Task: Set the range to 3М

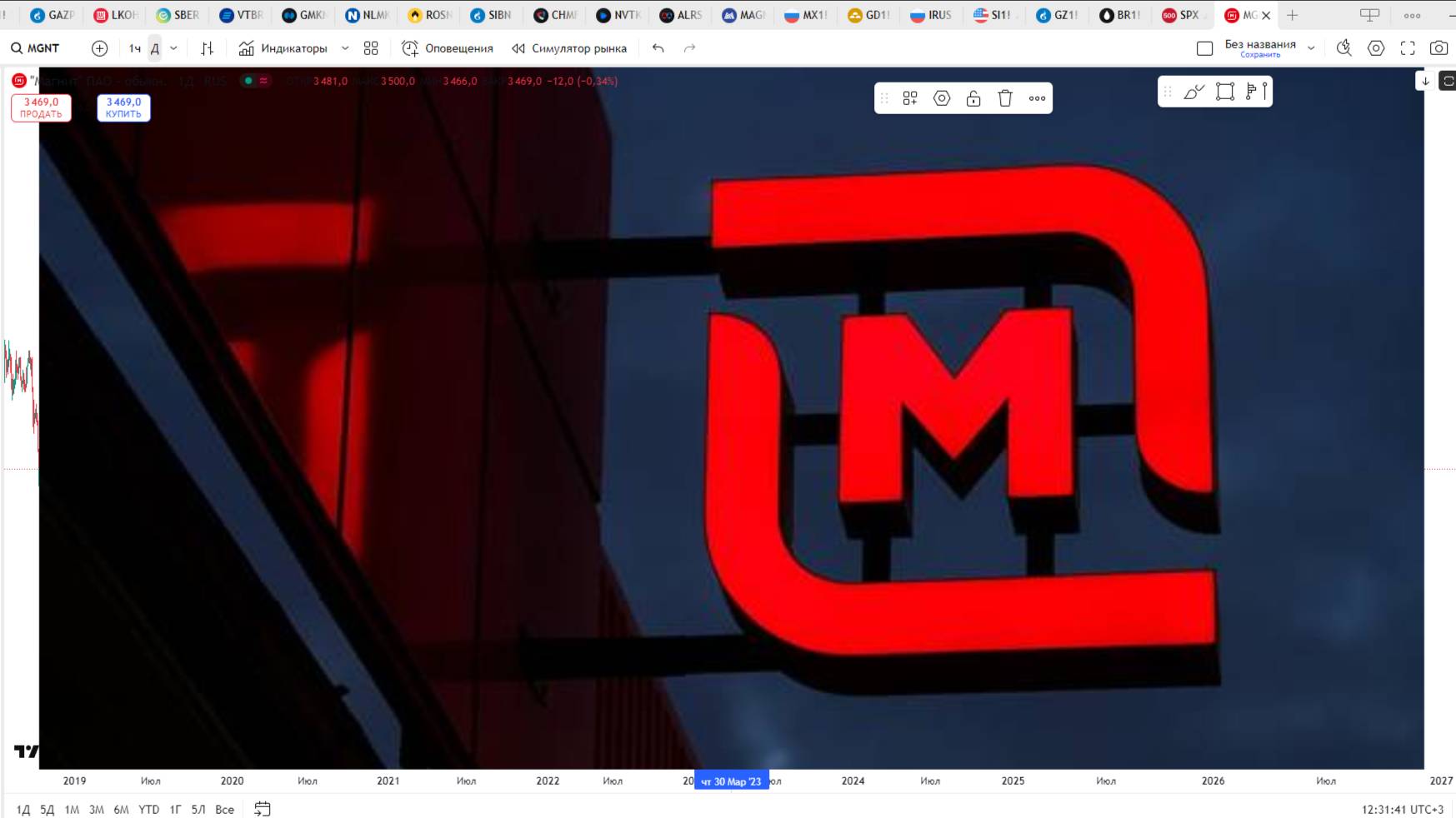Action: 97,809
